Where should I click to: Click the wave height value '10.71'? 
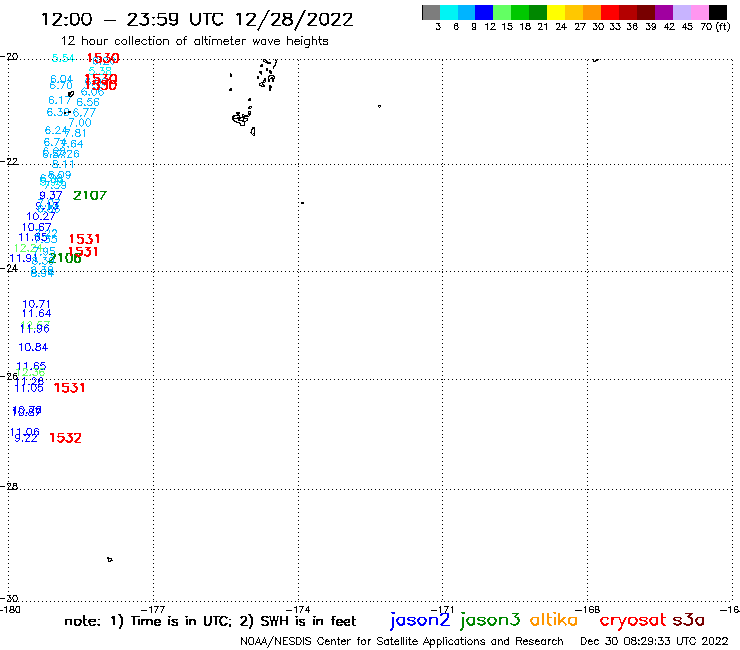point(36,304)
